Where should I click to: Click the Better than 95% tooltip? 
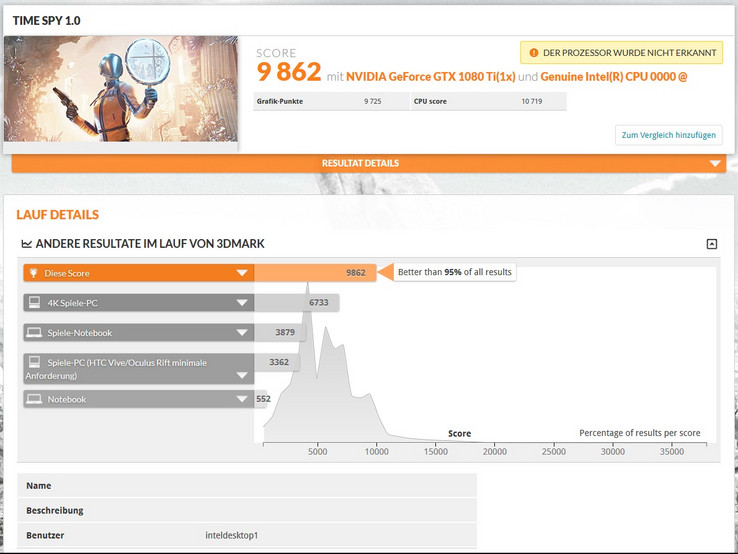pos(455,272)
